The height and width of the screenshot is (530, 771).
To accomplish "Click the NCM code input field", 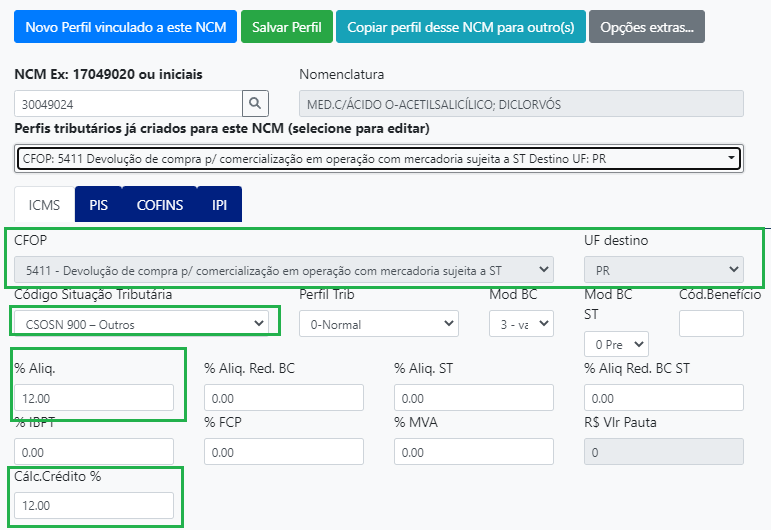I will point(128,103).
